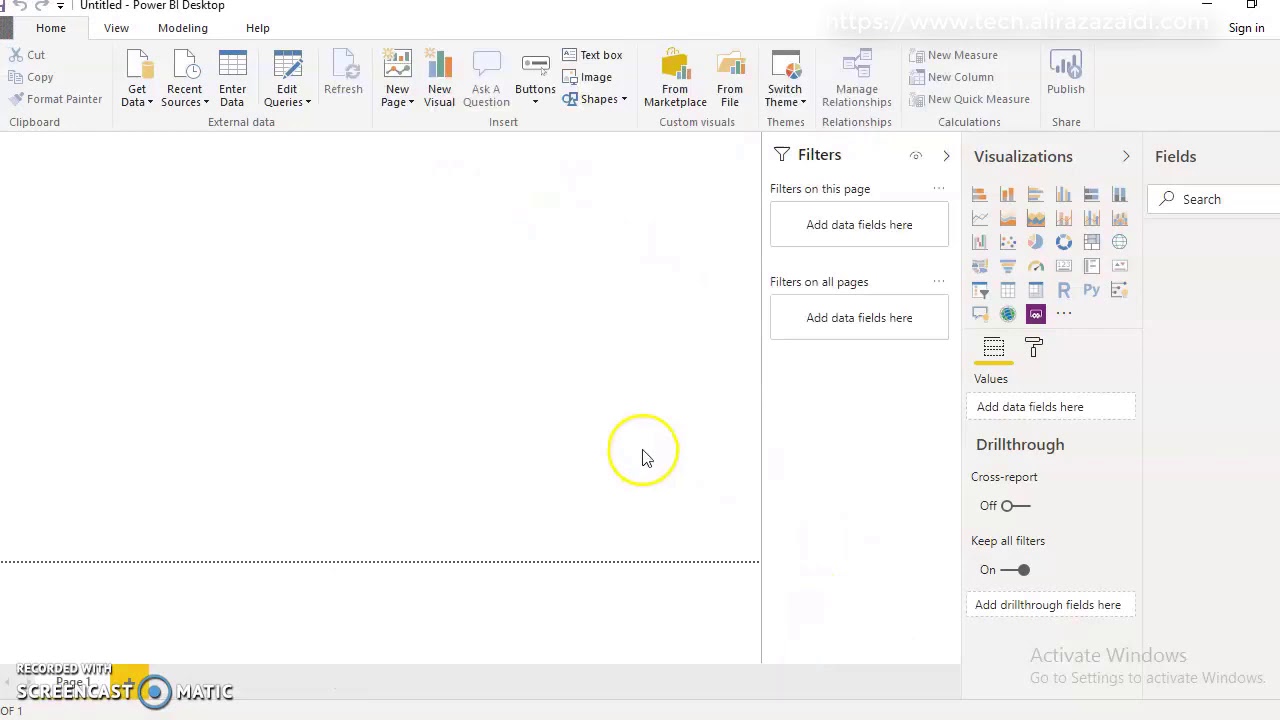Select the globe map visualization
The width and height of the screenshot is (1280, 720).
coord(1120,242)
